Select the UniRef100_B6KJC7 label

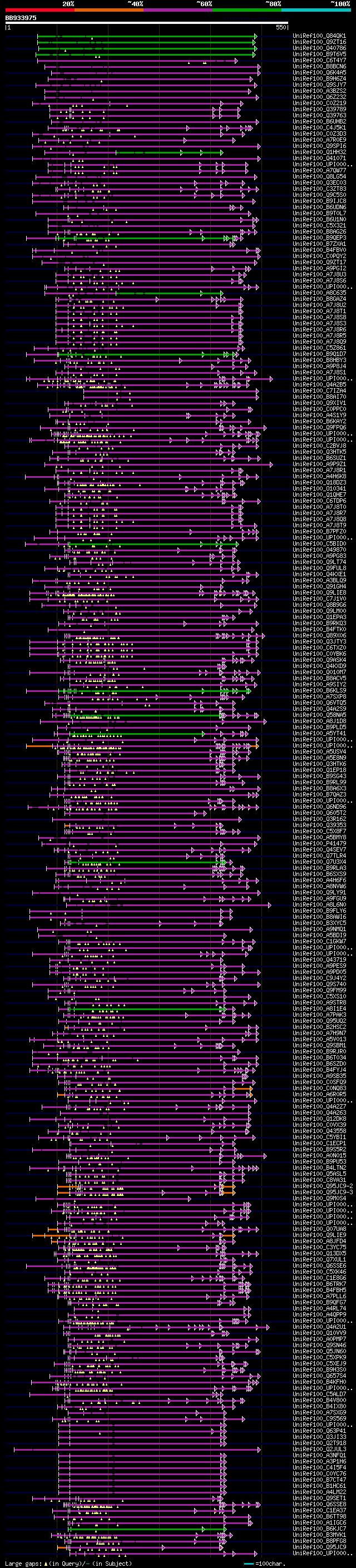click(319, 1529)
